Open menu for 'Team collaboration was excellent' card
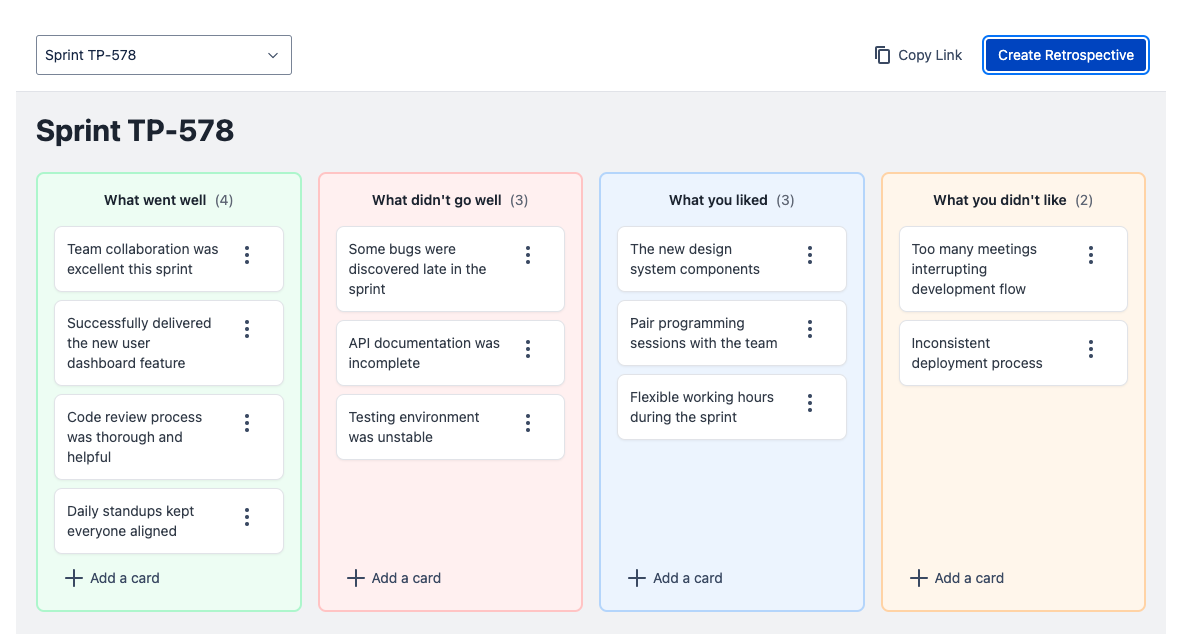This screenshot has height=634, width=1184. coord(247,255)
